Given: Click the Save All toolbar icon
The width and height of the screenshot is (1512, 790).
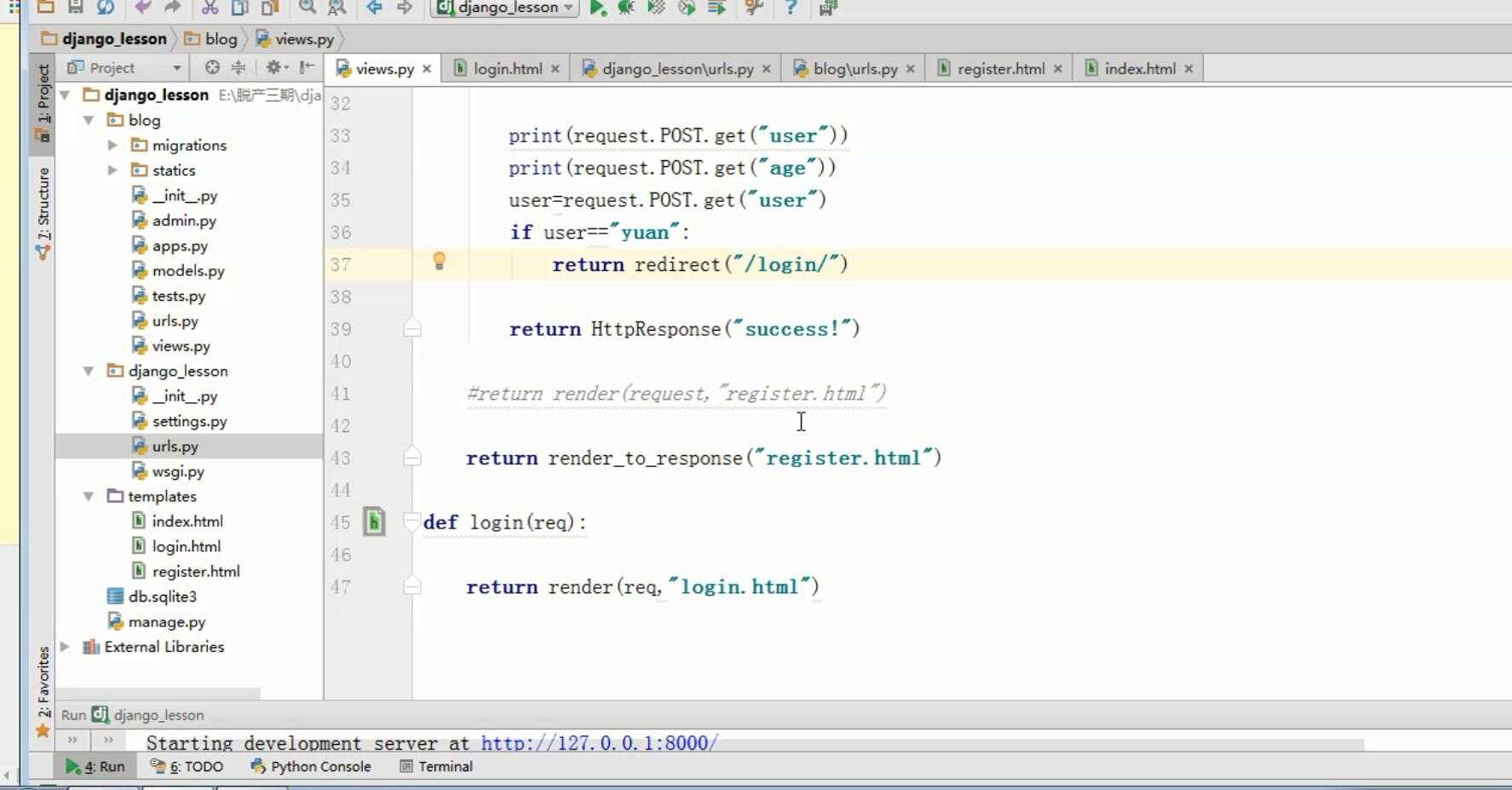Looking at the screenshot, I should click(x=75, y=8).
